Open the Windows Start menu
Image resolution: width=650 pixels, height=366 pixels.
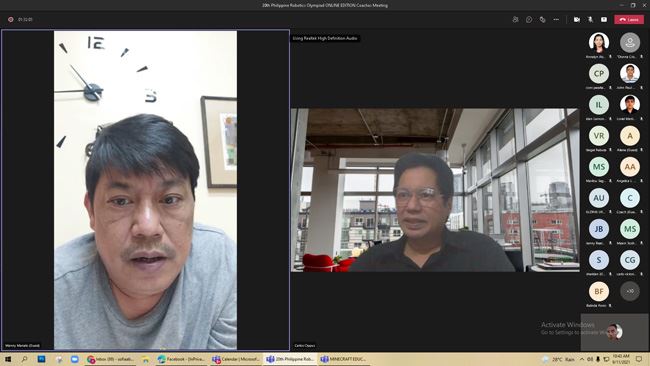click(x=7, y=359)
